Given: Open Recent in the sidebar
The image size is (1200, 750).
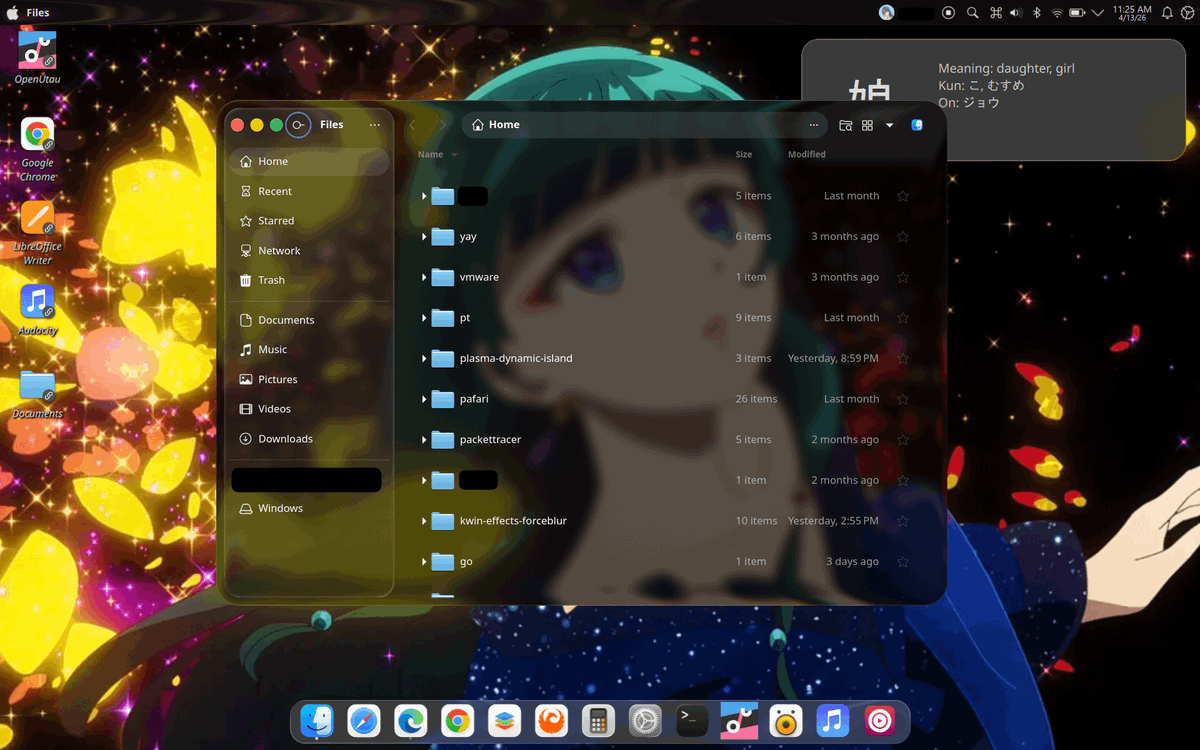Looking at the screenshot, I should 309,191.
